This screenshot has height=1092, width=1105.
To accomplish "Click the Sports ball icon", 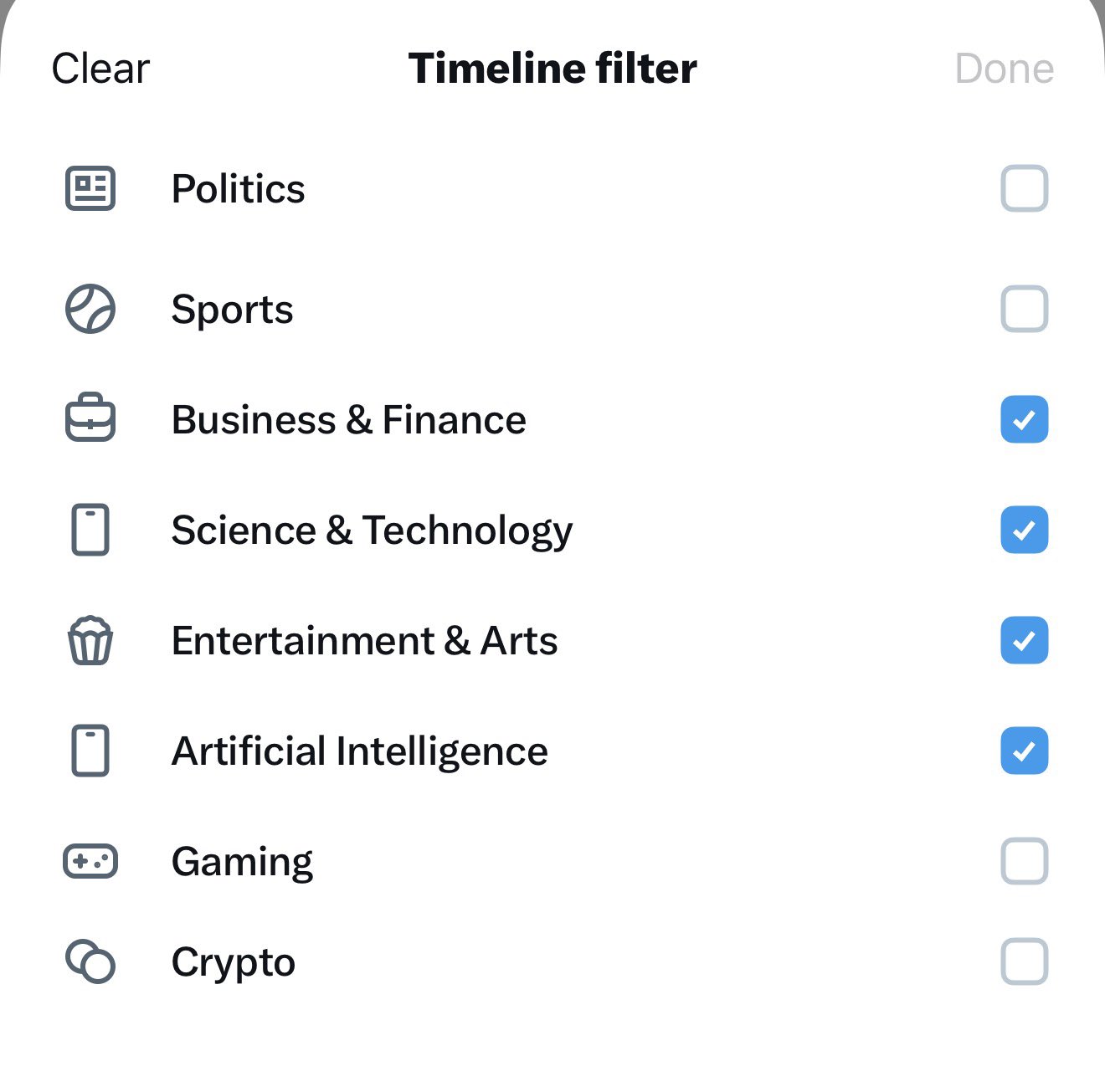I will [90, 309].
